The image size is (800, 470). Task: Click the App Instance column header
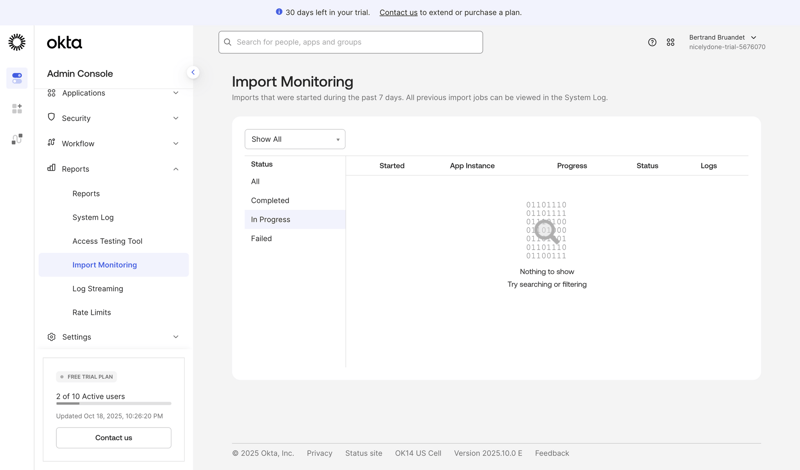472,166
